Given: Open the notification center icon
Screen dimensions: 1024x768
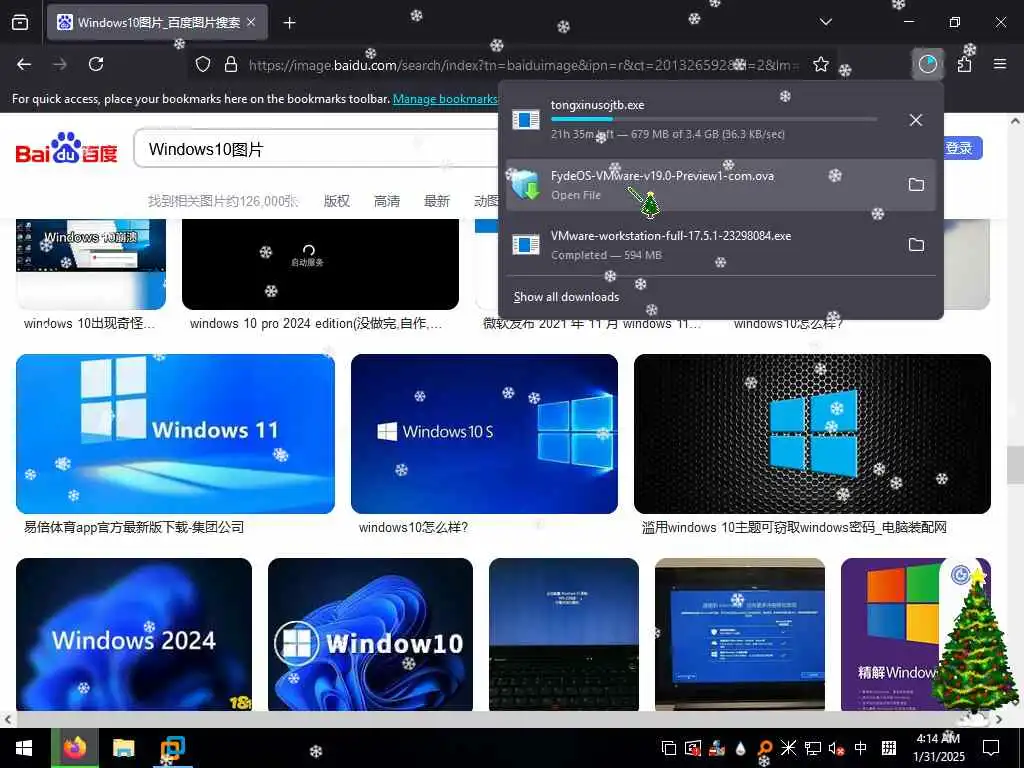Looking at the screenshot, I should click(991, 748).
